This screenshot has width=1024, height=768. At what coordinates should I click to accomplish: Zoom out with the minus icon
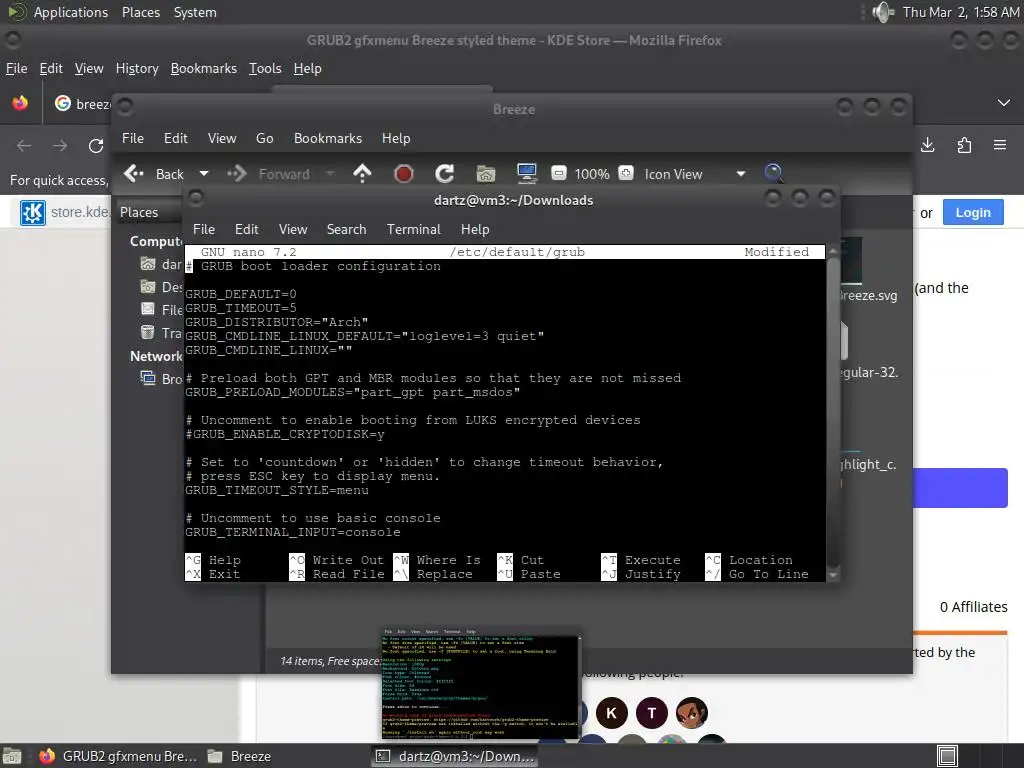click(558, 173)
